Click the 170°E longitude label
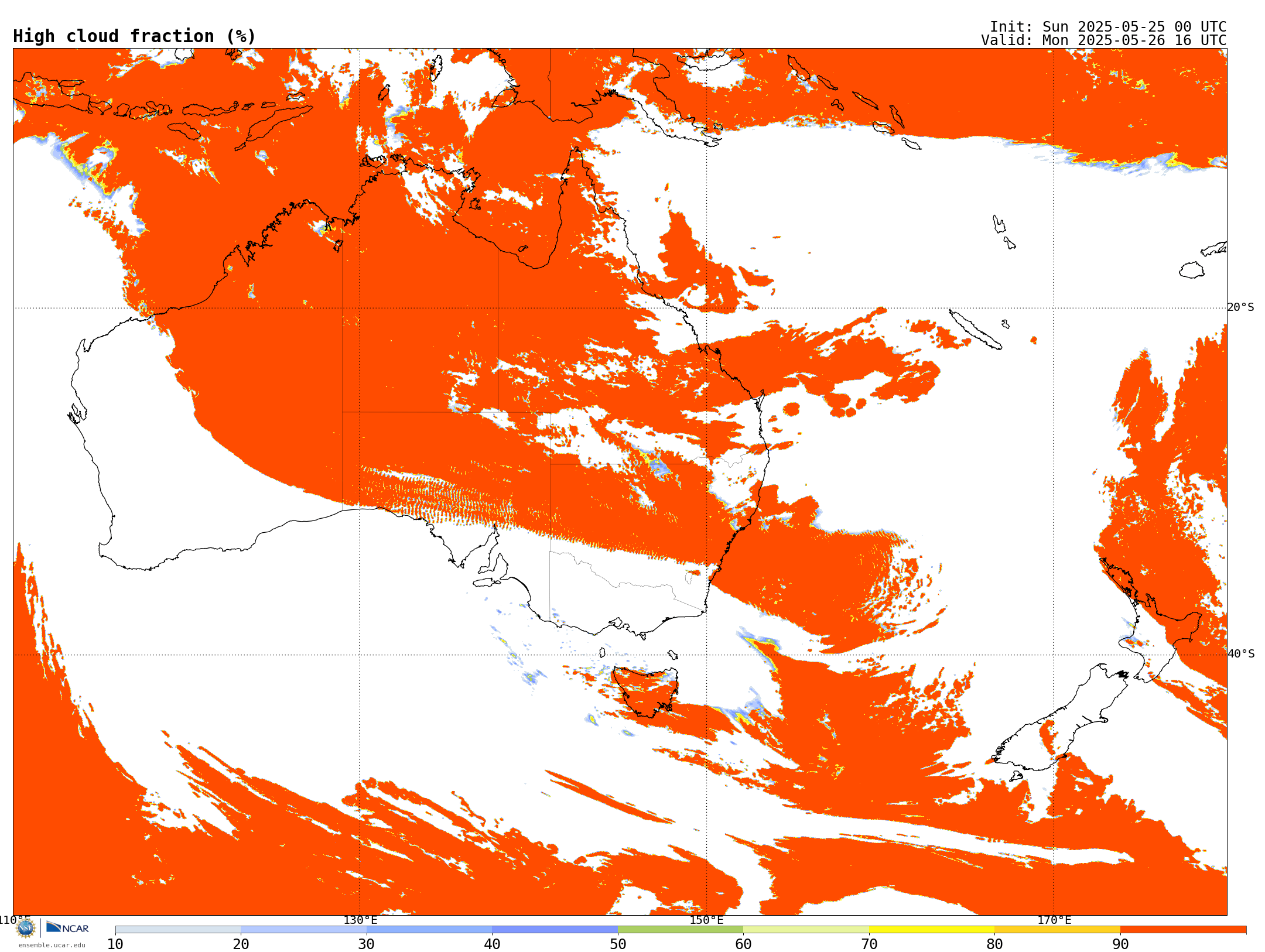 pos(1054,920)
